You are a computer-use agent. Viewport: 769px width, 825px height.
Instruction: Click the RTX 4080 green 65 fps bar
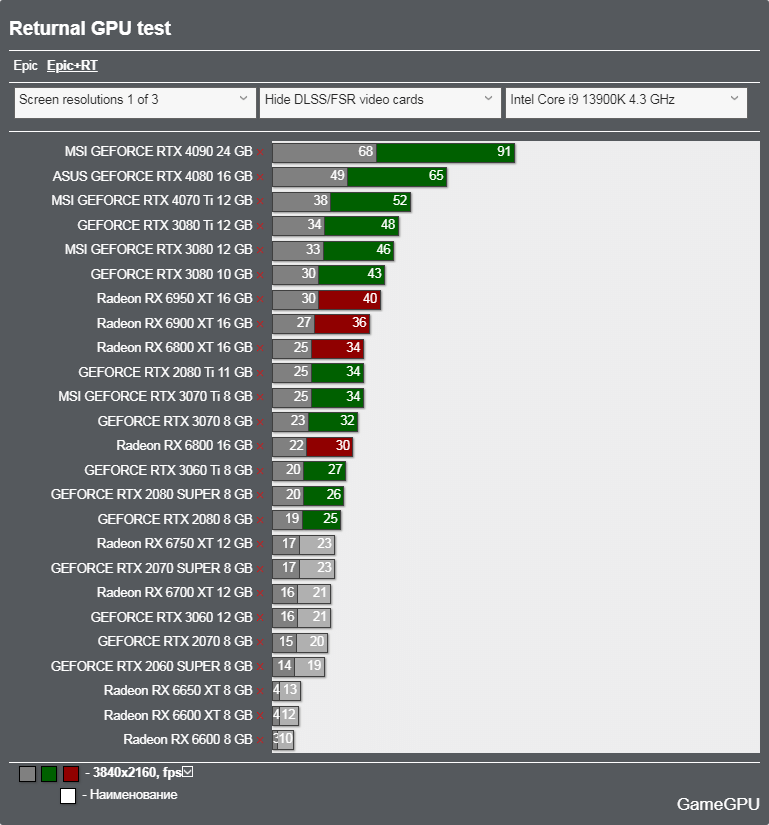397,177
